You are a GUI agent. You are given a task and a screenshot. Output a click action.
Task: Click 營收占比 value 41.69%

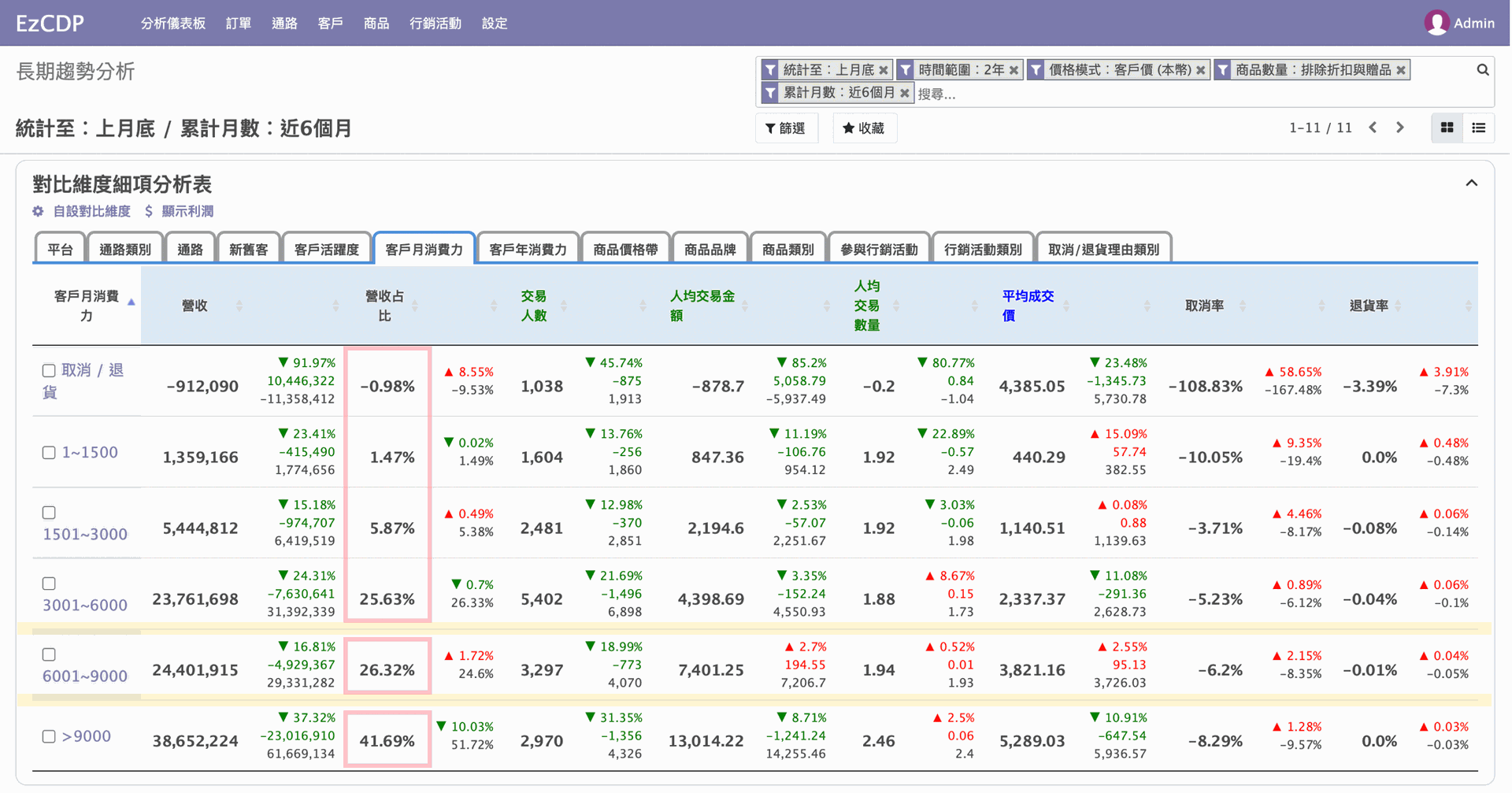coord(387,741)
